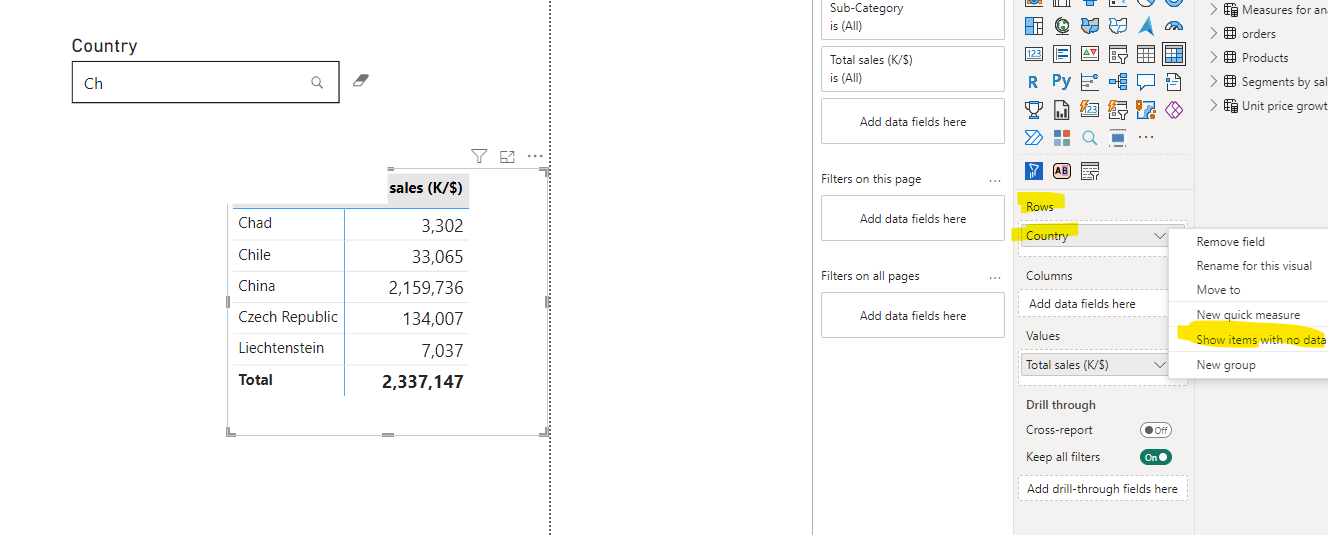Open Total sales (K/$) dropdown in Values
Viewport: 1328px width, 535px height.
click(x=1159, y=365)
